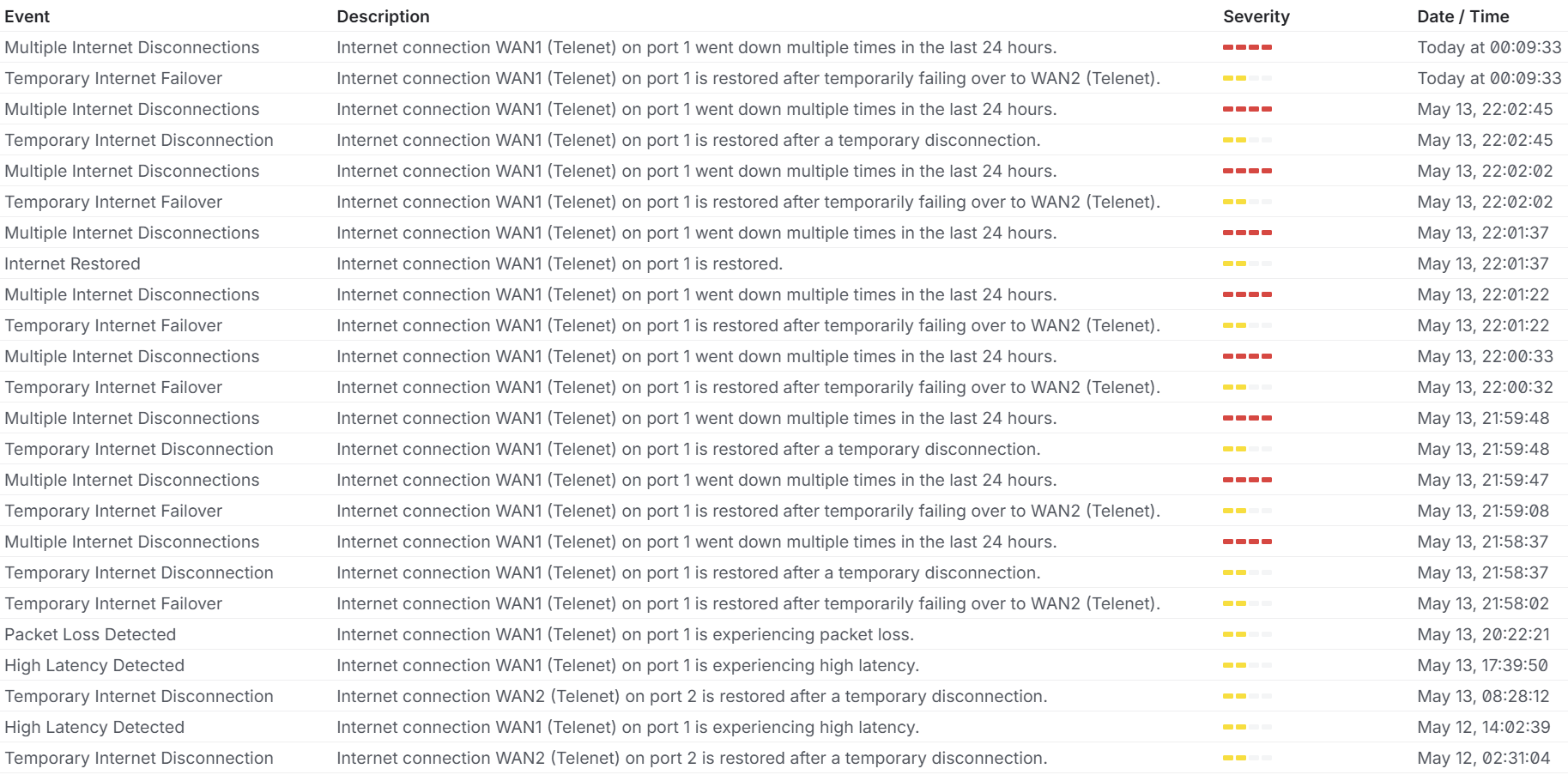
Task: Open the Internet Restored event row
Action: 784,263
